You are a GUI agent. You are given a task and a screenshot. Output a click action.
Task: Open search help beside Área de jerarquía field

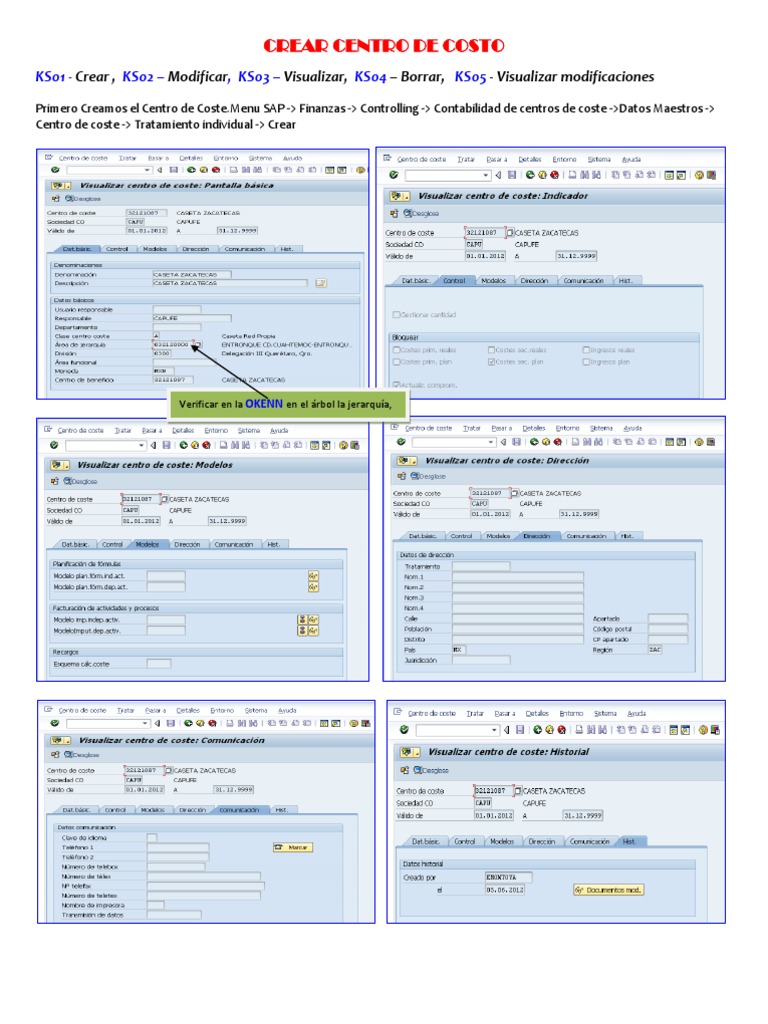[197, 344]
